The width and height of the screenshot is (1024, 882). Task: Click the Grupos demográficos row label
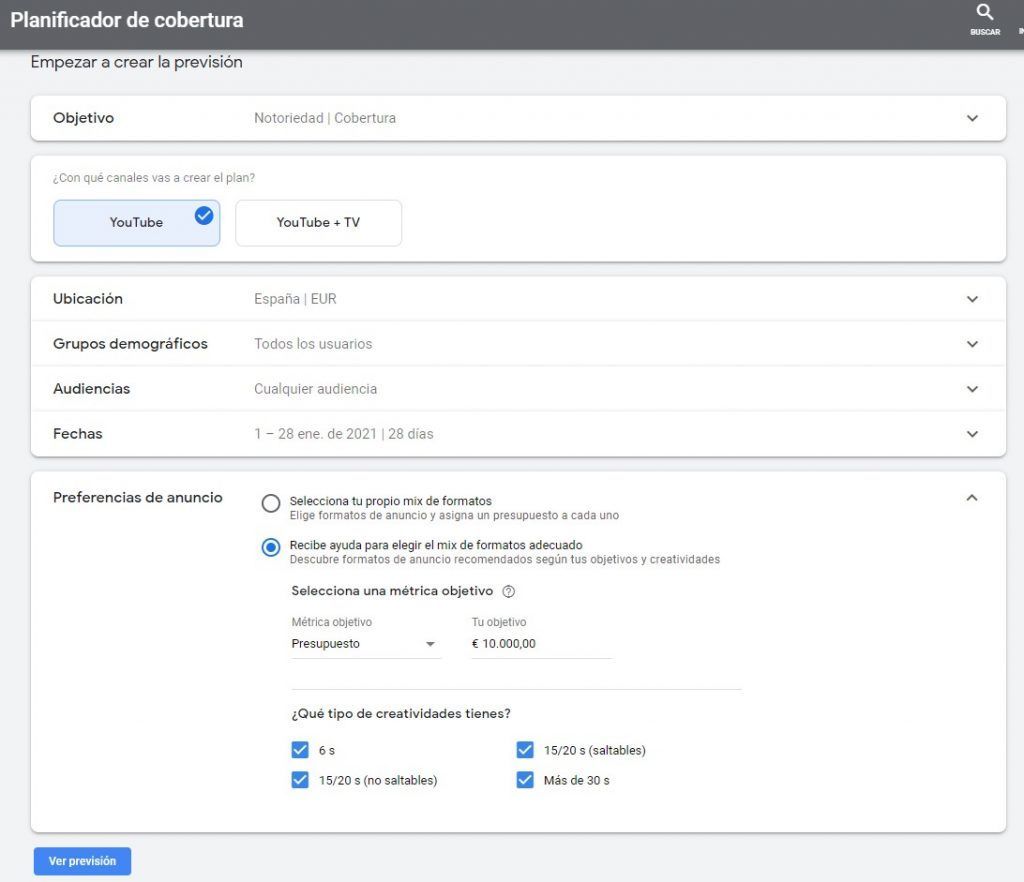[x=130, y=344]
